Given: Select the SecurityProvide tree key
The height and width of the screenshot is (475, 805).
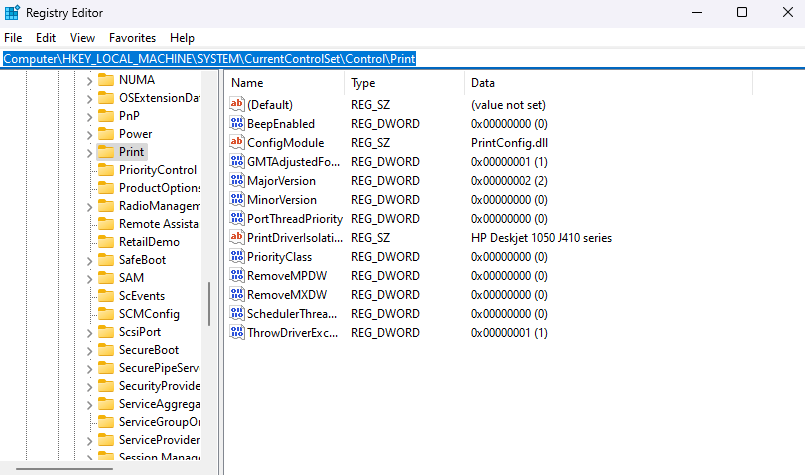Looking at the screenshot, I should pos(159,386).
